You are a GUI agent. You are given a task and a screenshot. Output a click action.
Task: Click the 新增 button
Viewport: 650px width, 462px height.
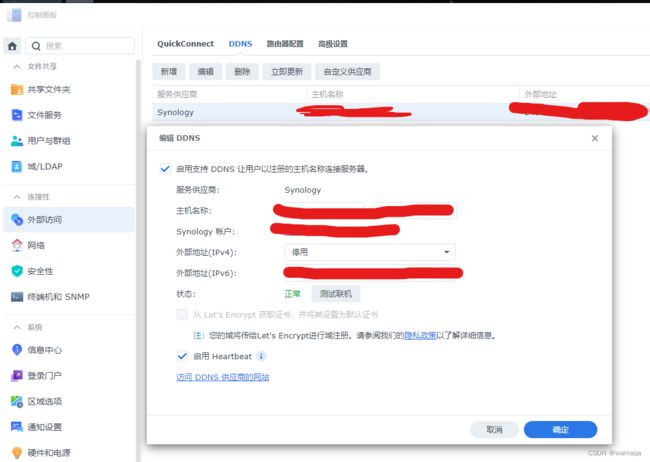[x=169, y=71]
